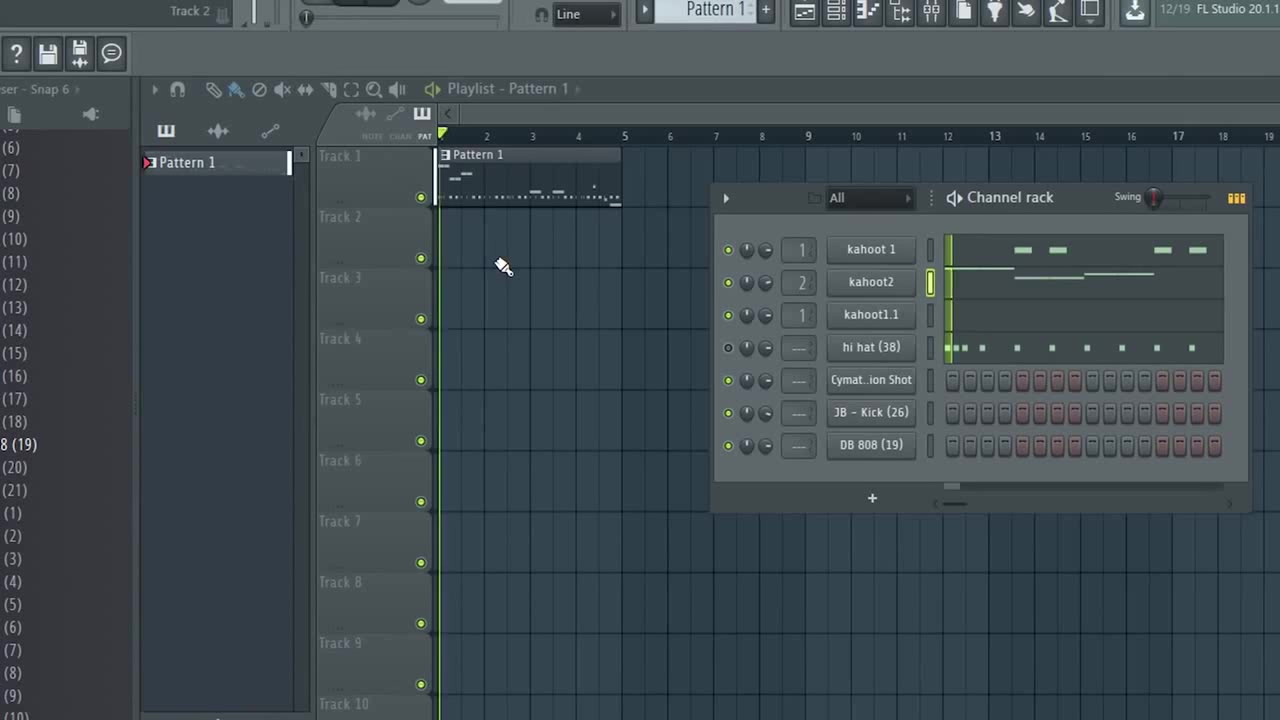Click the piano-keys patterns filter in picker

pos(166,131)
